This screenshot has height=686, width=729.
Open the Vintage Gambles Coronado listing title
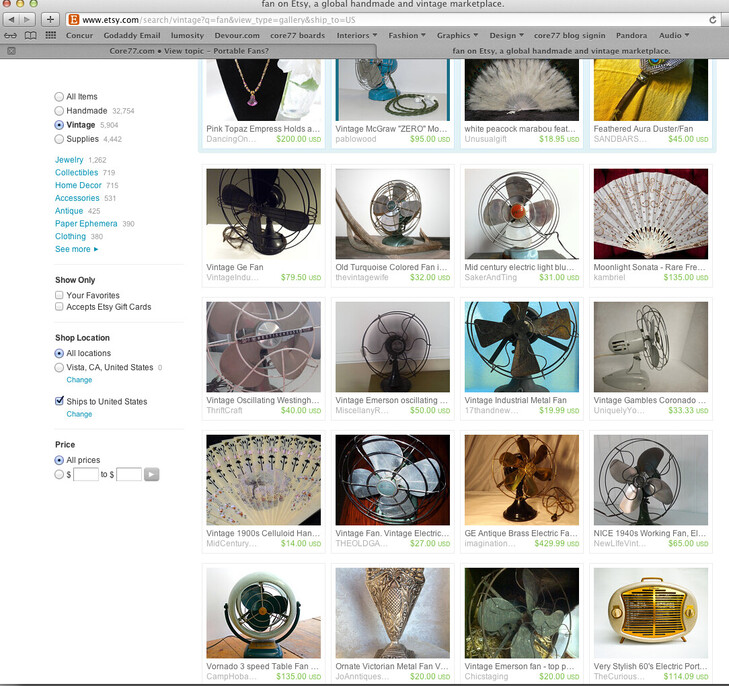(649, 400)
